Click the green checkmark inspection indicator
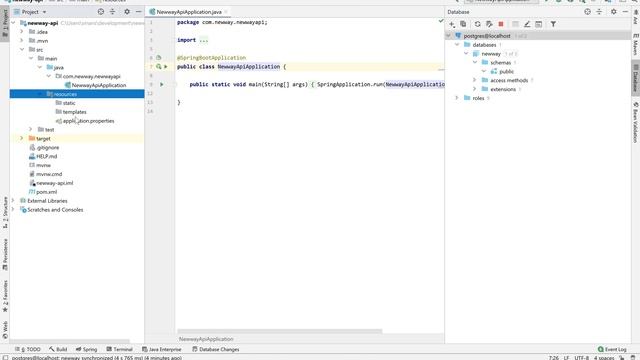Screen dimensions: 640x360 441,21
